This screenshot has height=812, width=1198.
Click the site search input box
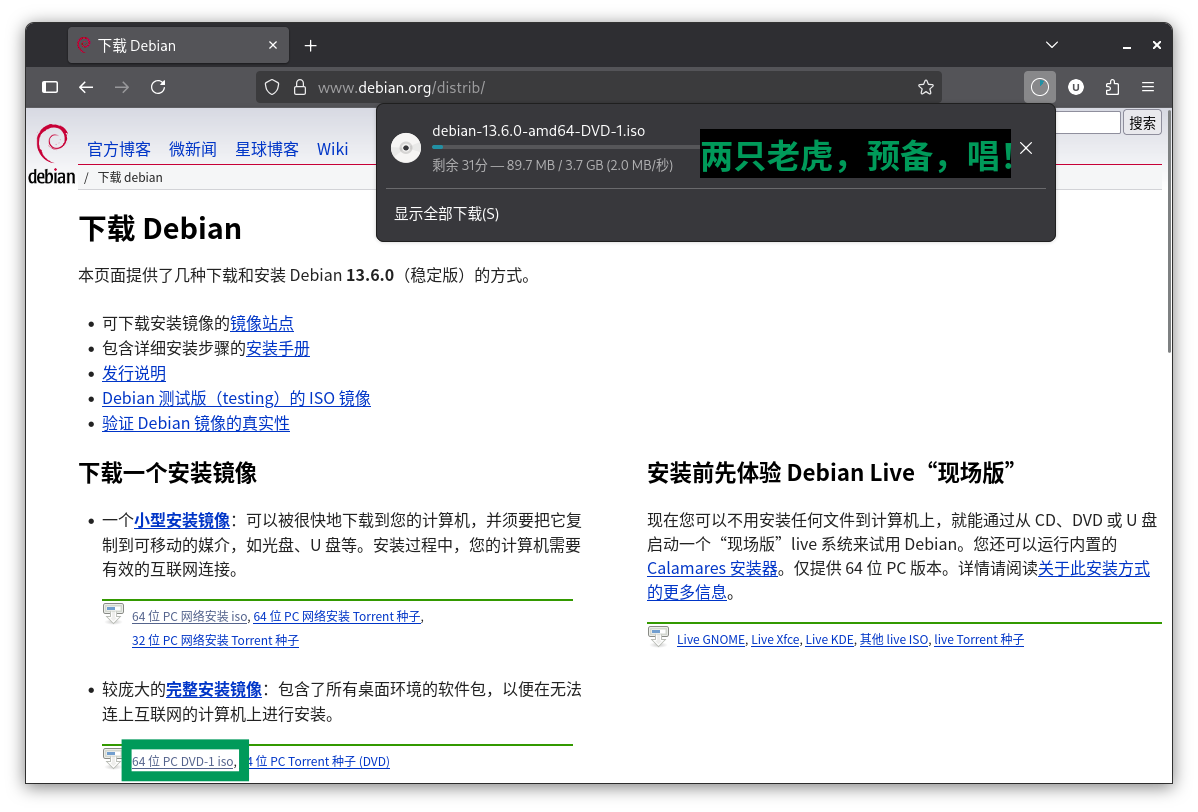coord(1088,123)
